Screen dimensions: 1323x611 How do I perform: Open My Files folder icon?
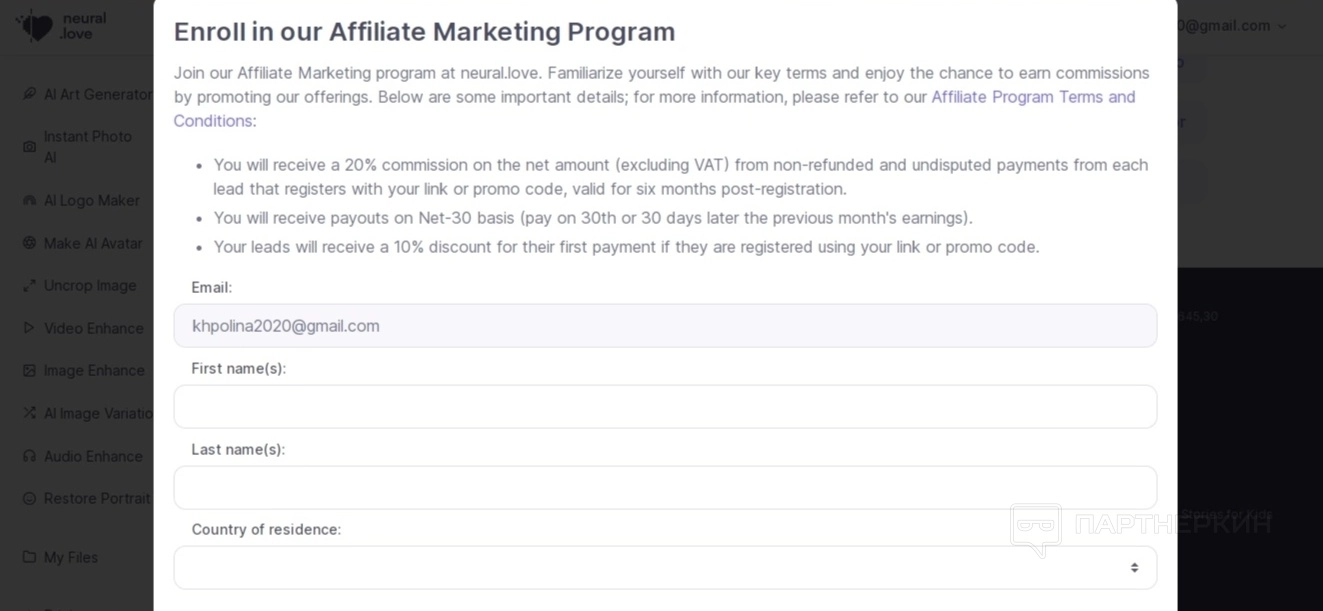click(x=29, y=557)
